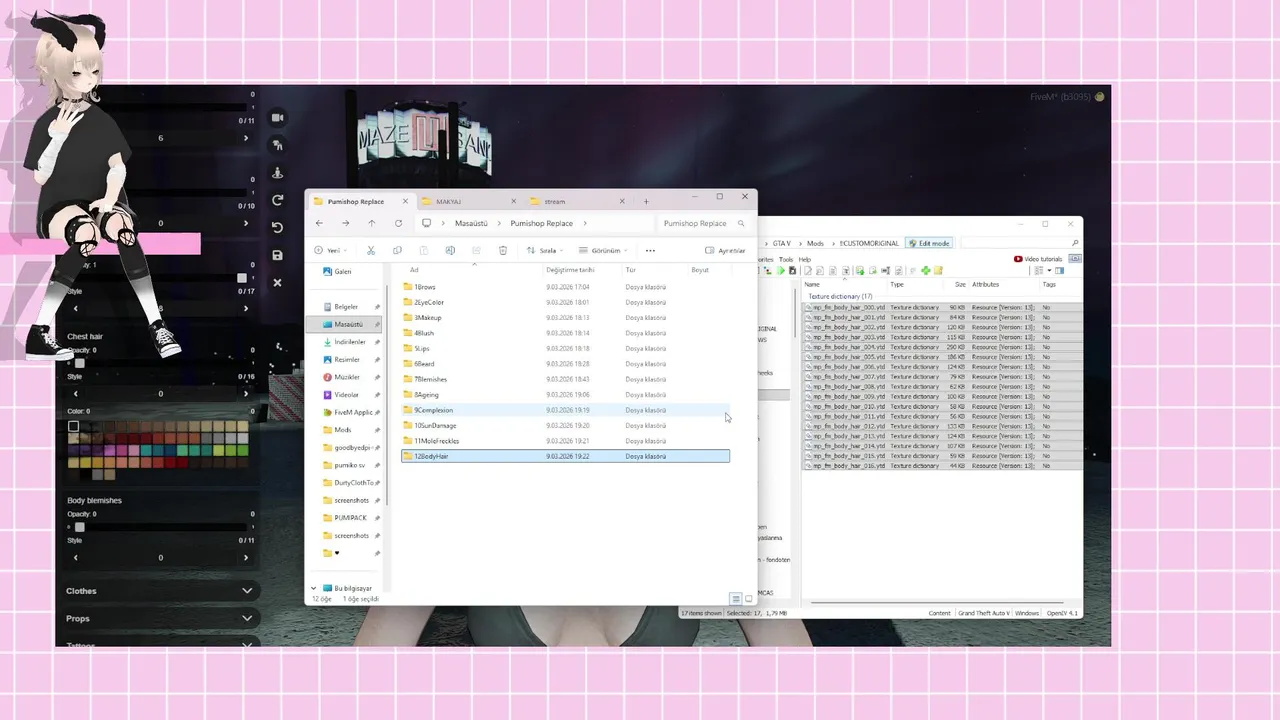This screenshot has height=720, width=1280.
Task: Click the scissors Cut icon in Explorer
Action: pos(370,250)
